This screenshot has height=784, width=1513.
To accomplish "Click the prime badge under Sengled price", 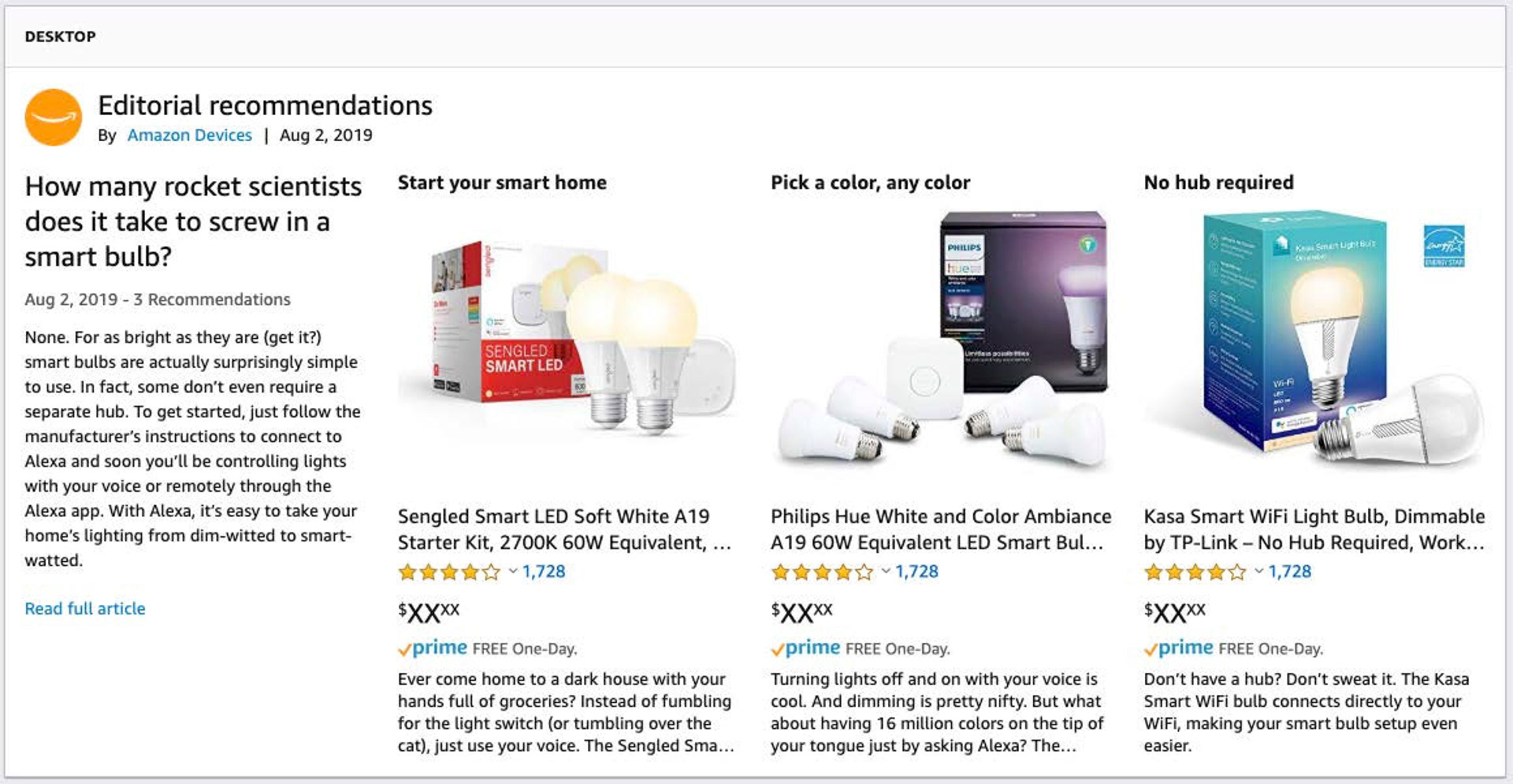I will pos(433,648).
